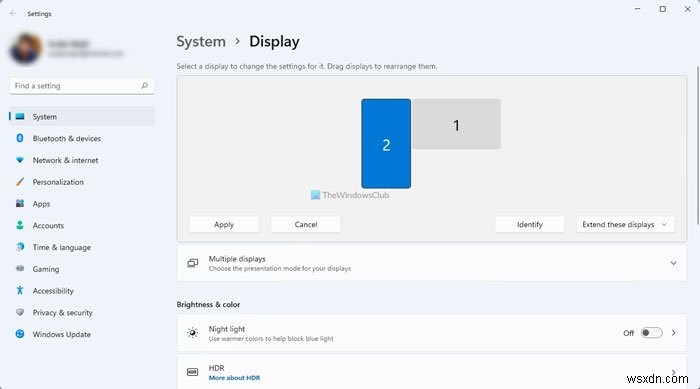The image size is (700, 389).
Task: Open Night light settings arrow
Action: coord(674,333)
